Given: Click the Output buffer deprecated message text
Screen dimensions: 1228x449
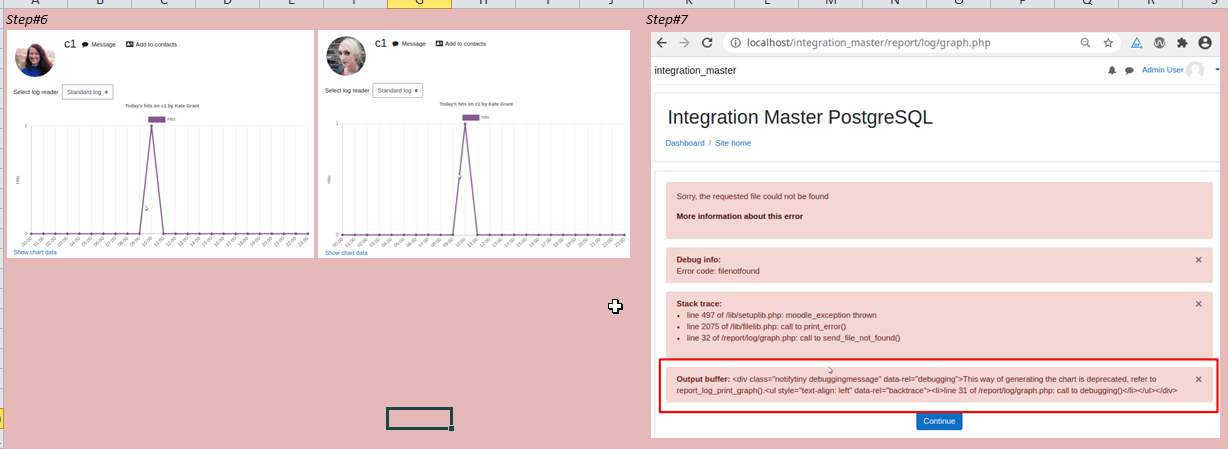Looking at the screenshot, I should [926, 384].
